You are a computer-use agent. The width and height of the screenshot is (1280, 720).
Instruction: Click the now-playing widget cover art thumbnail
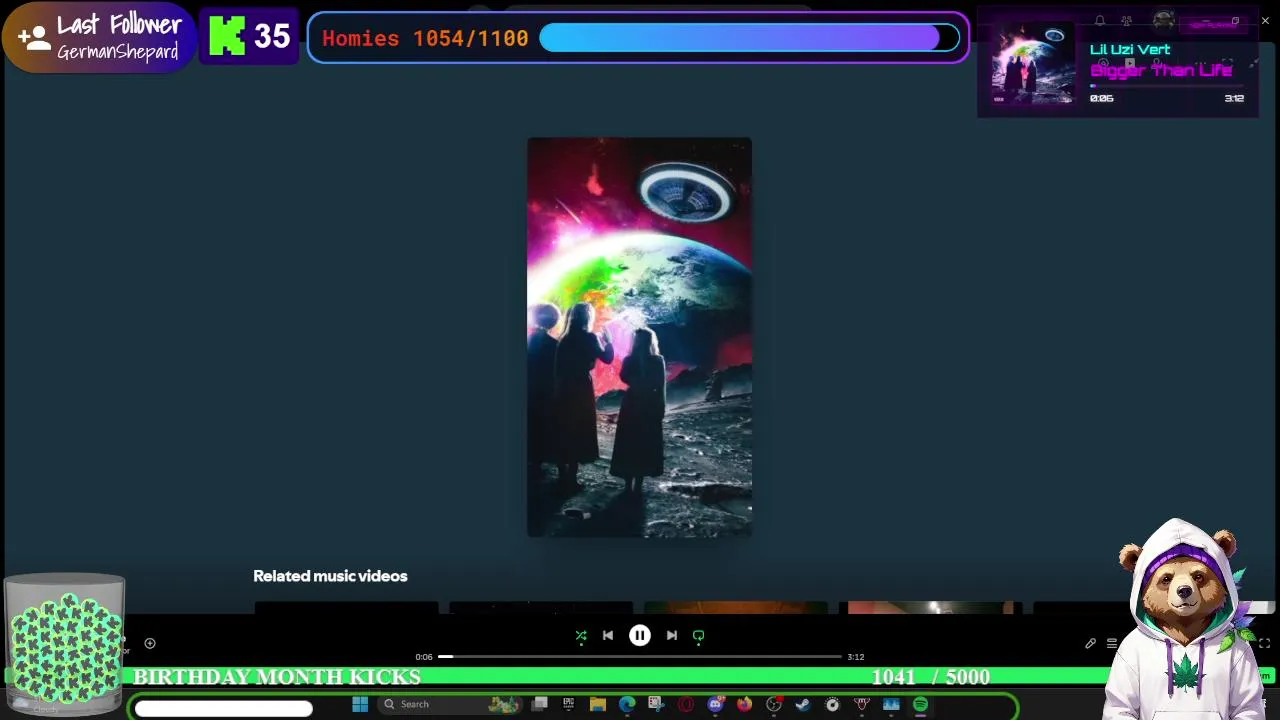pos(1033,66)
